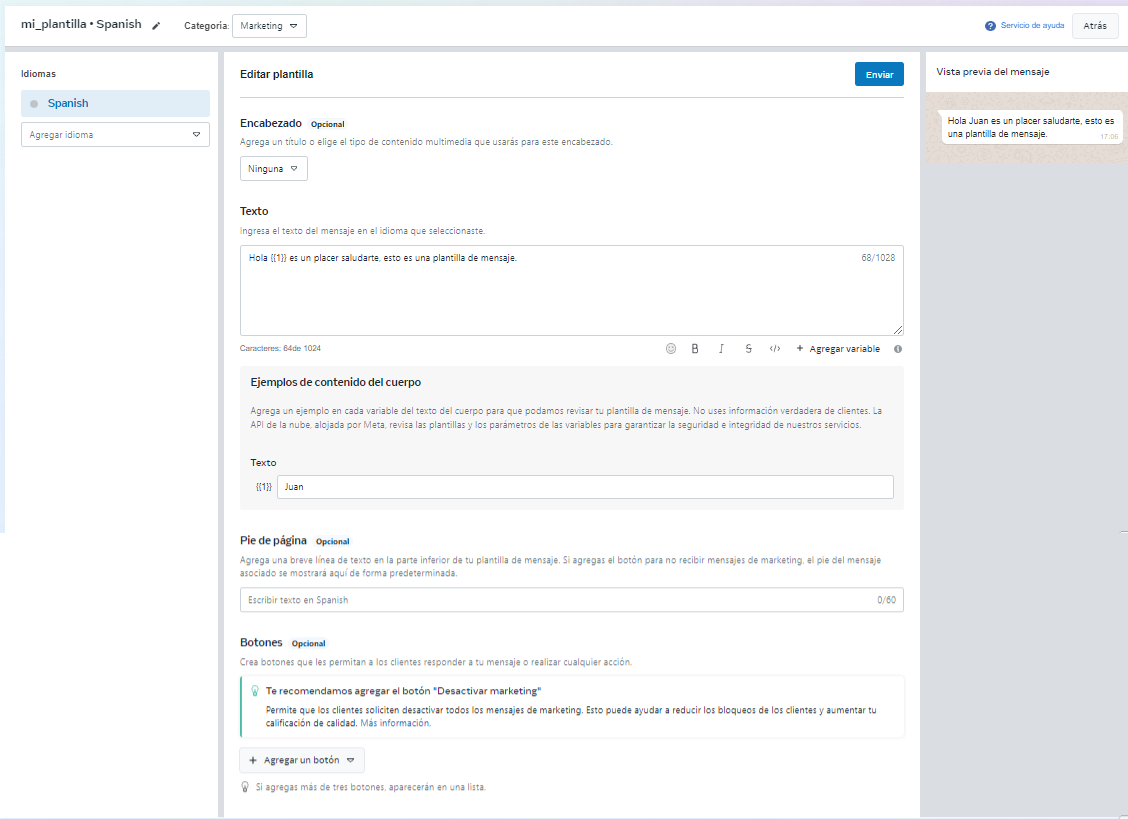Open the emoji picker

pos(671,349)
